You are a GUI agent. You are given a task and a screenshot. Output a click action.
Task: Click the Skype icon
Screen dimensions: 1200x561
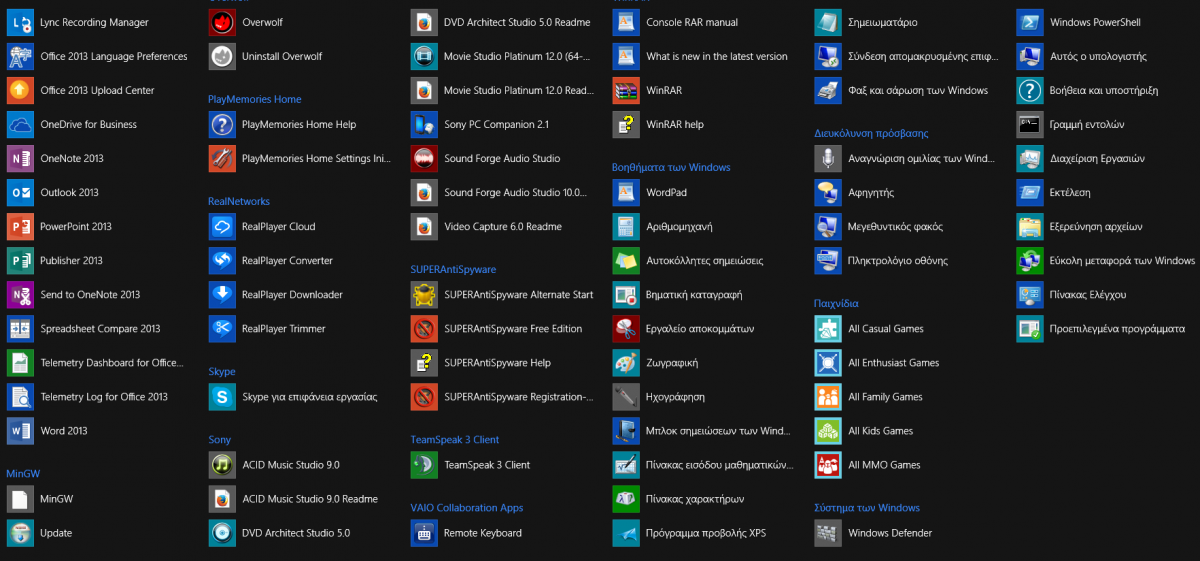222,396
